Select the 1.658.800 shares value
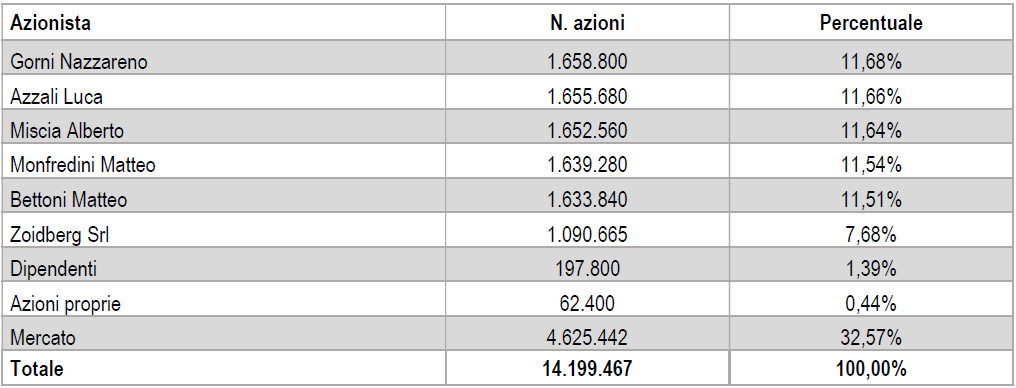The width and height of the screenshot is (1016, 388). [x=587, y=62]
